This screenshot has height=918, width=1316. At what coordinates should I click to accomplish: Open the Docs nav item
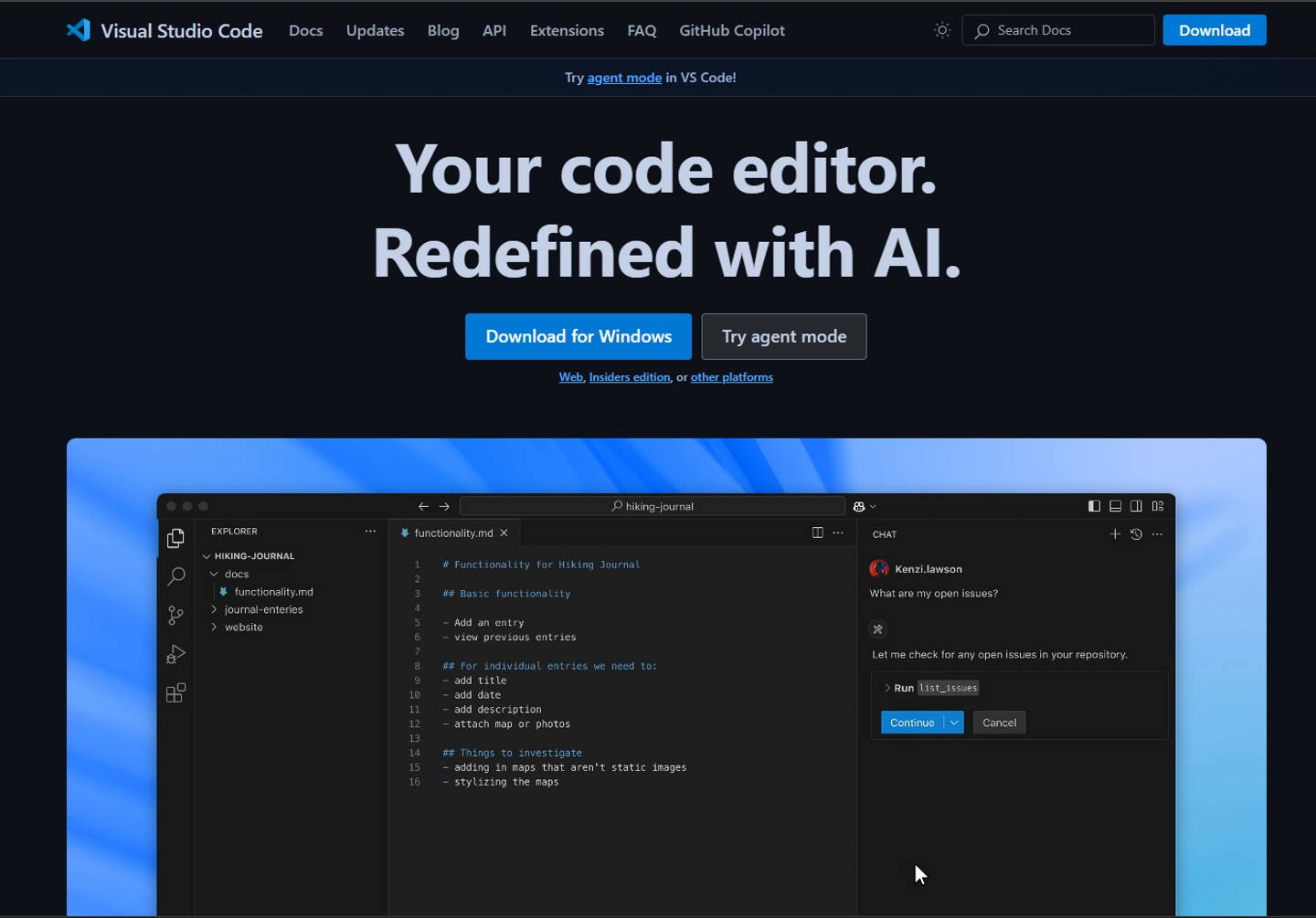tap(306, 30)
